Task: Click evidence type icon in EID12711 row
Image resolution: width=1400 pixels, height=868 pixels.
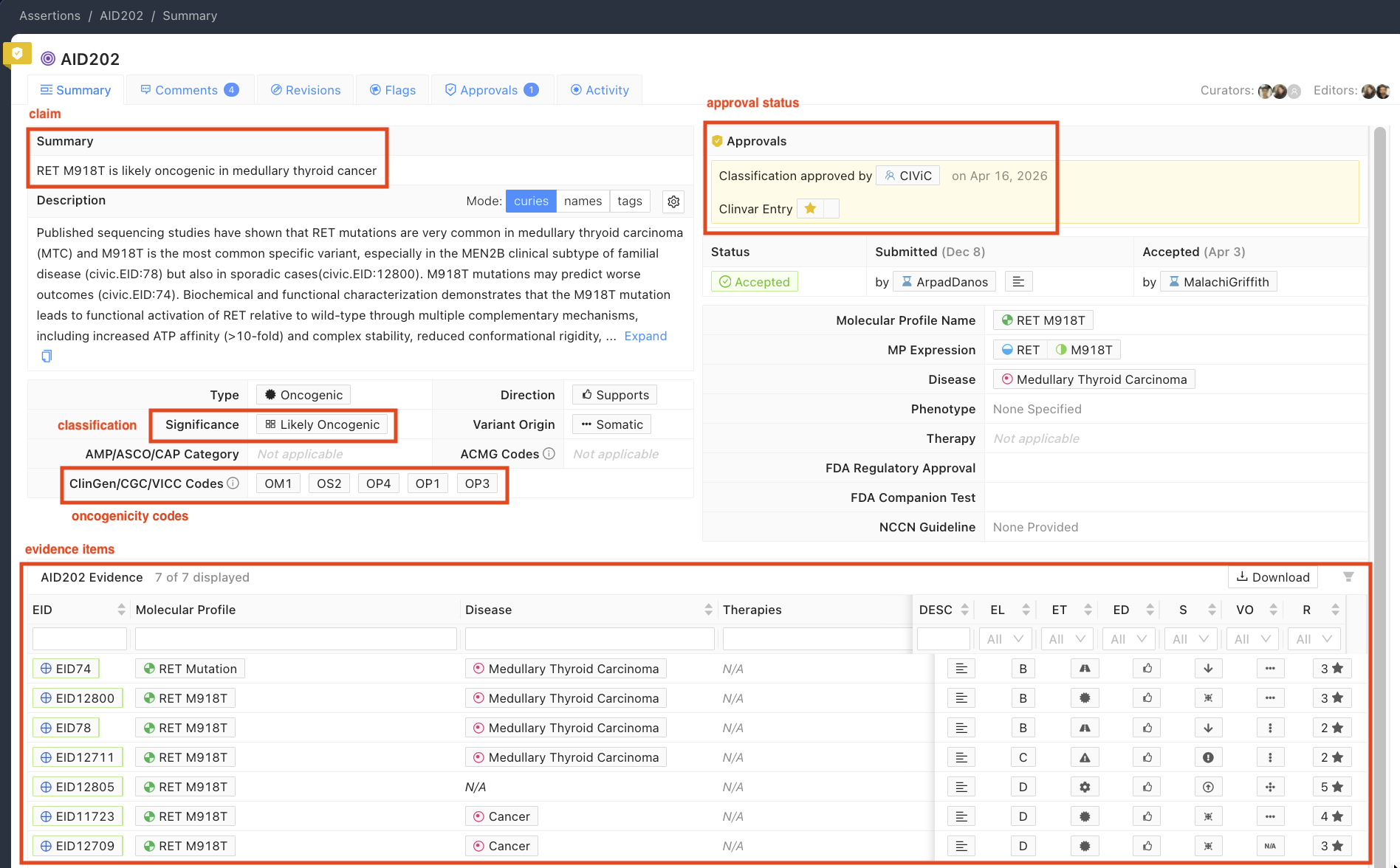Action: click(1085, 757)
